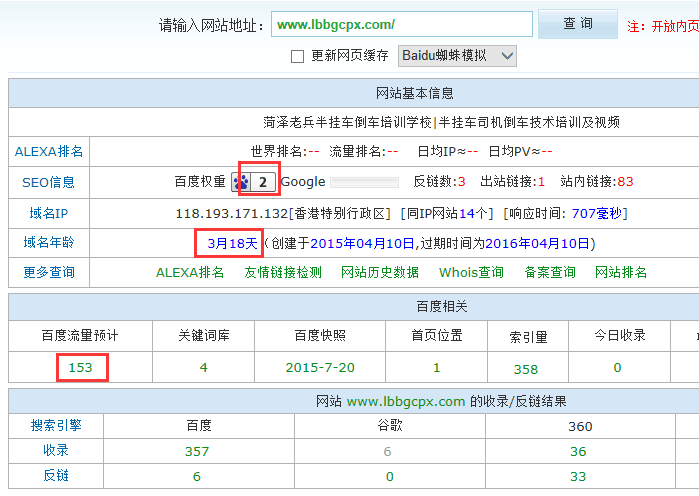699x496 pixels.
Task: Click the 站内链接 count 83
Action: pos(625,182)
